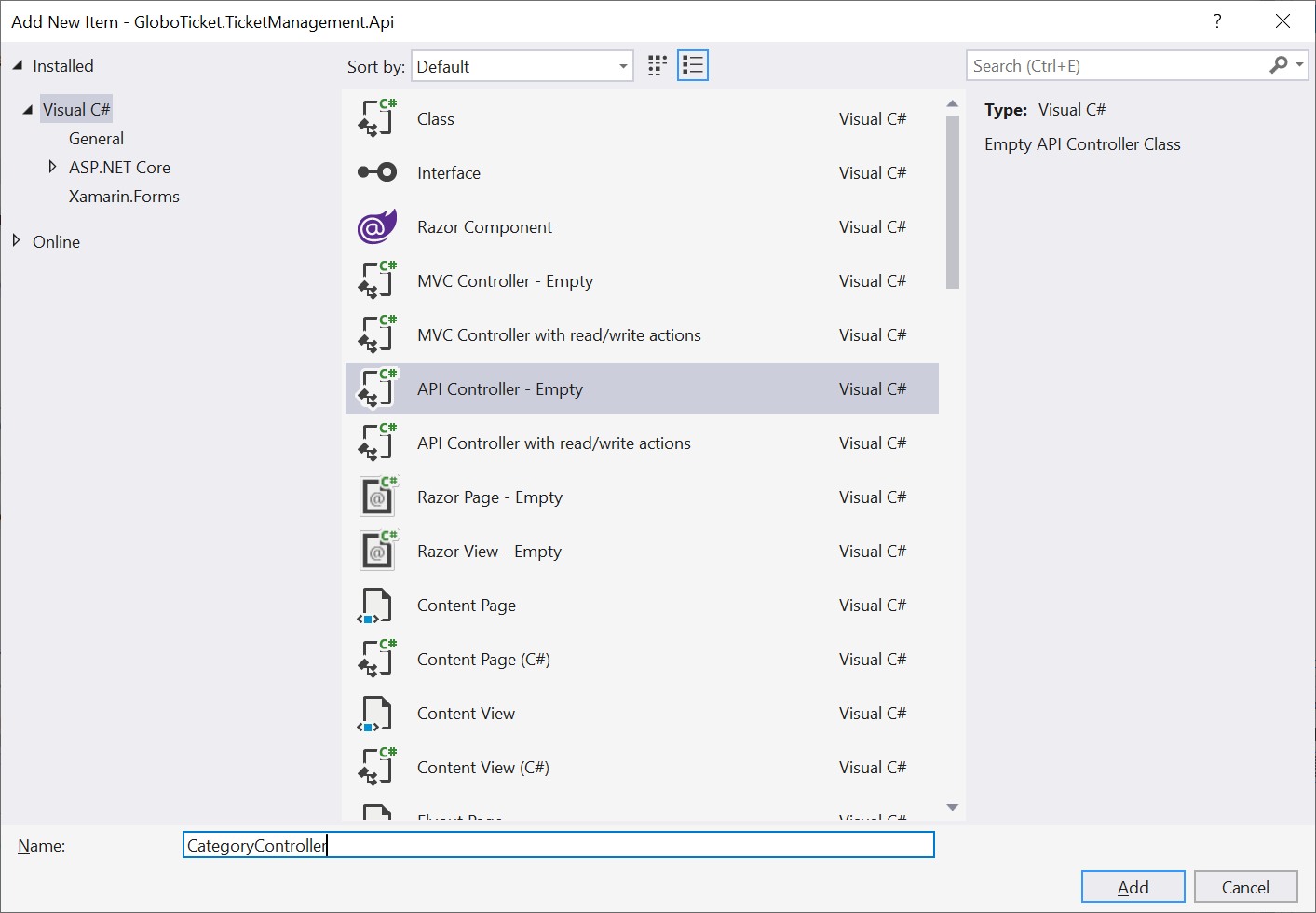Select the Class template icon
Screen dimensions: 1316x913
coord(376,118)
